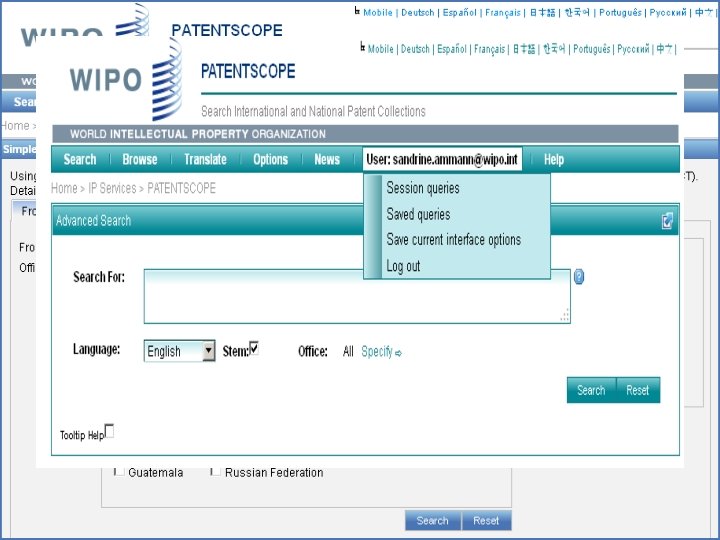This screenshot has height=540, width=720.
Task: Click the resize grip of the Search For box
Action: (x=565, y=315)
